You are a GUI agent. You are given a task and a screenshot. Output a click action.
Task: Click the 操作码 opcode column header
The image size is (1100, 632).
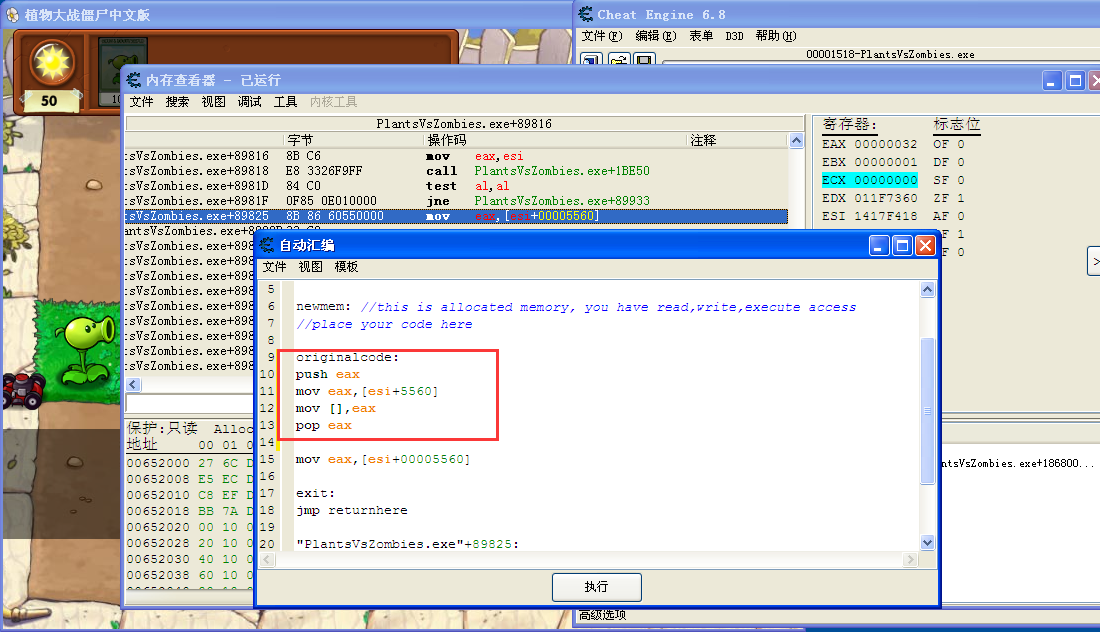tap(554, 140)
